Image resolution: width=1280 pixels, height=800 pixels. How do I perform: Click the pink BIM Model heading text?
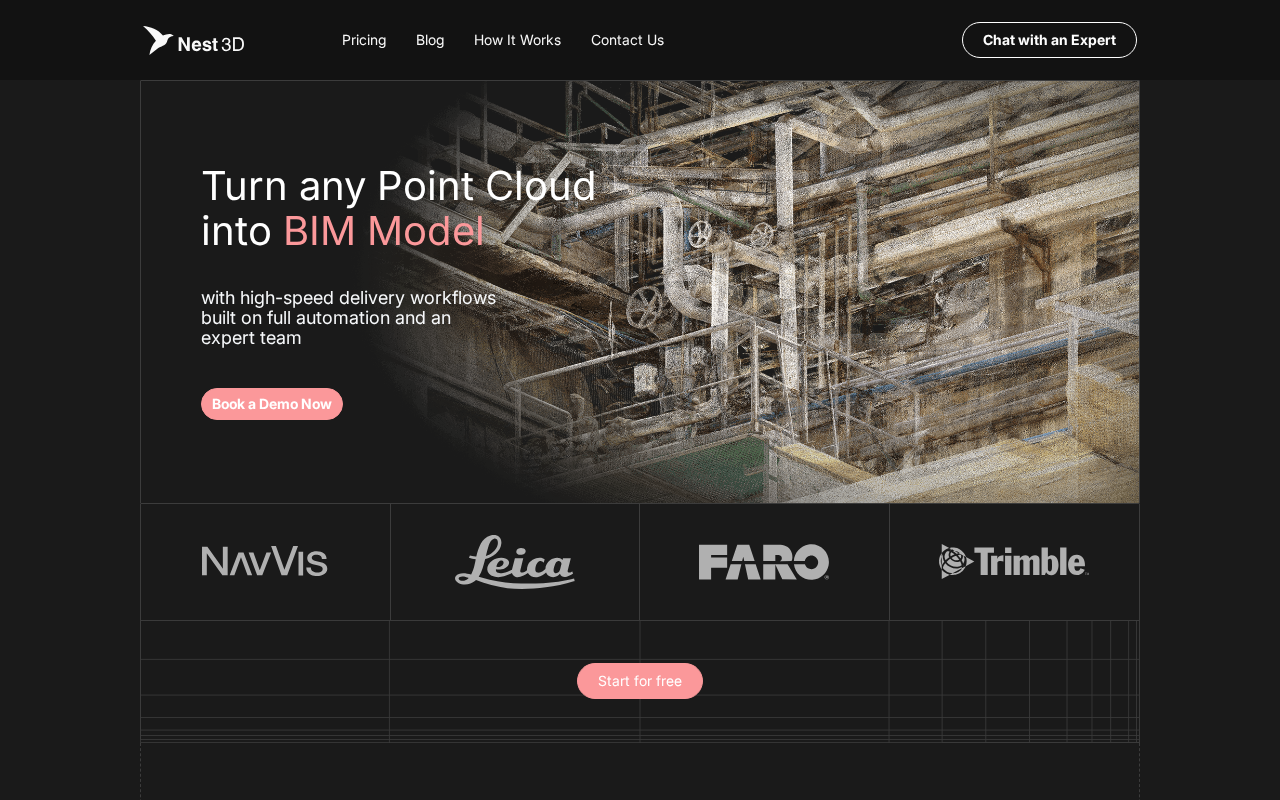pos(384,231)
